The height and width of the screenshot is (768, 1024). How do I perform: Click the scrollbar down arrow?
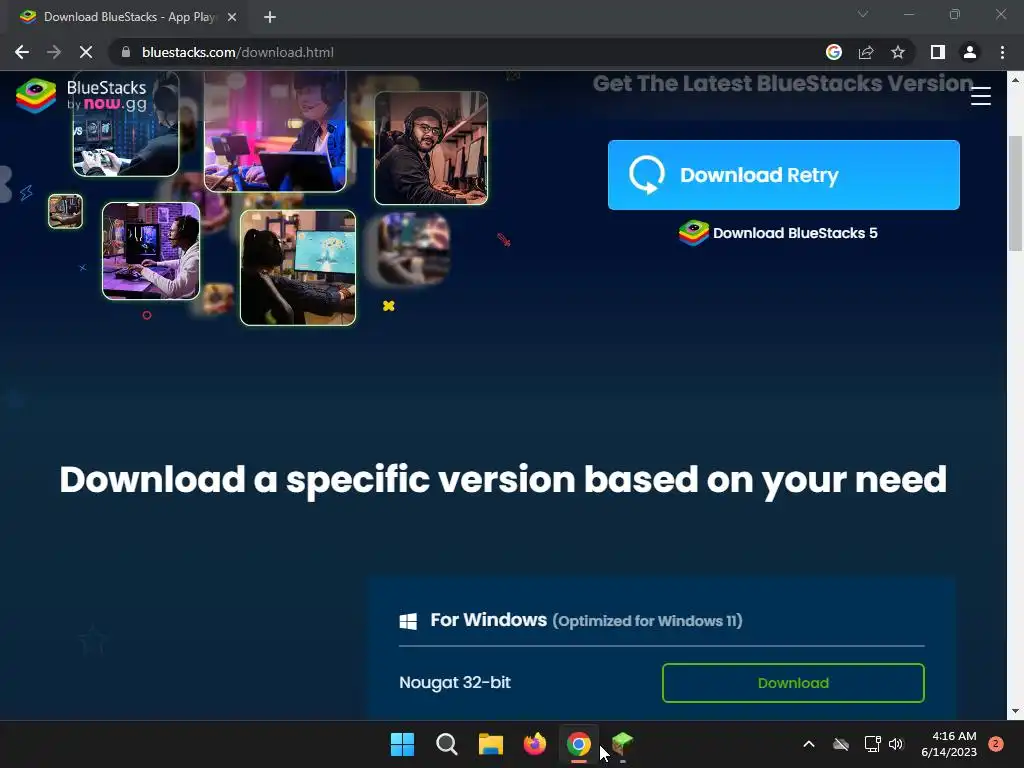(1015, 711)
